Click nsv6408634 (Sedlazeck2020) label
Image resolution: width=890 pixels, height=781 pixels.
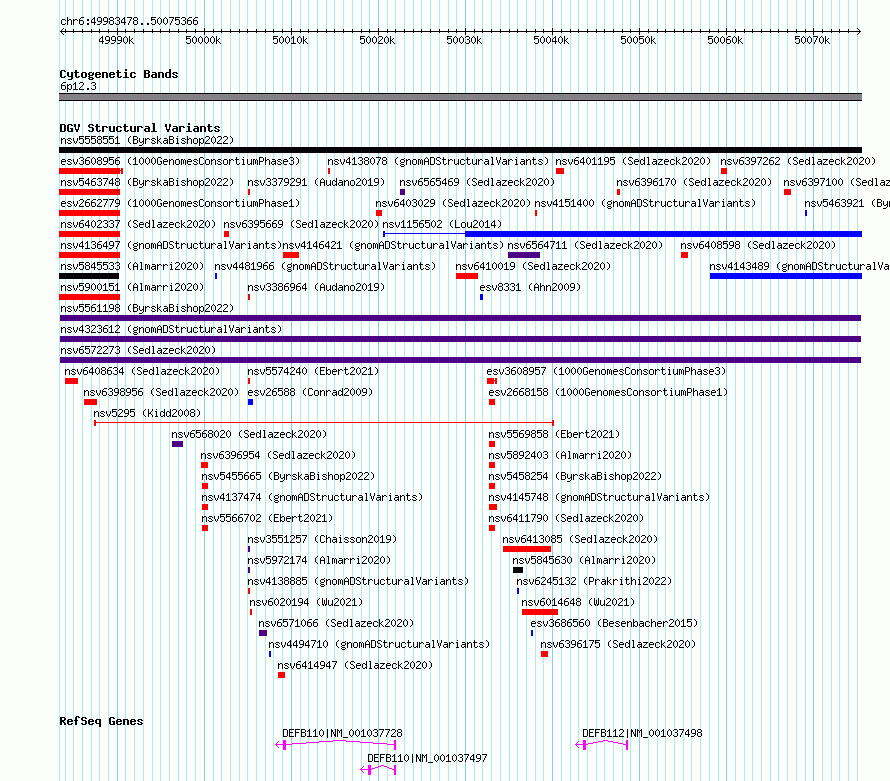pyautogui.click(x=142, y=371)
